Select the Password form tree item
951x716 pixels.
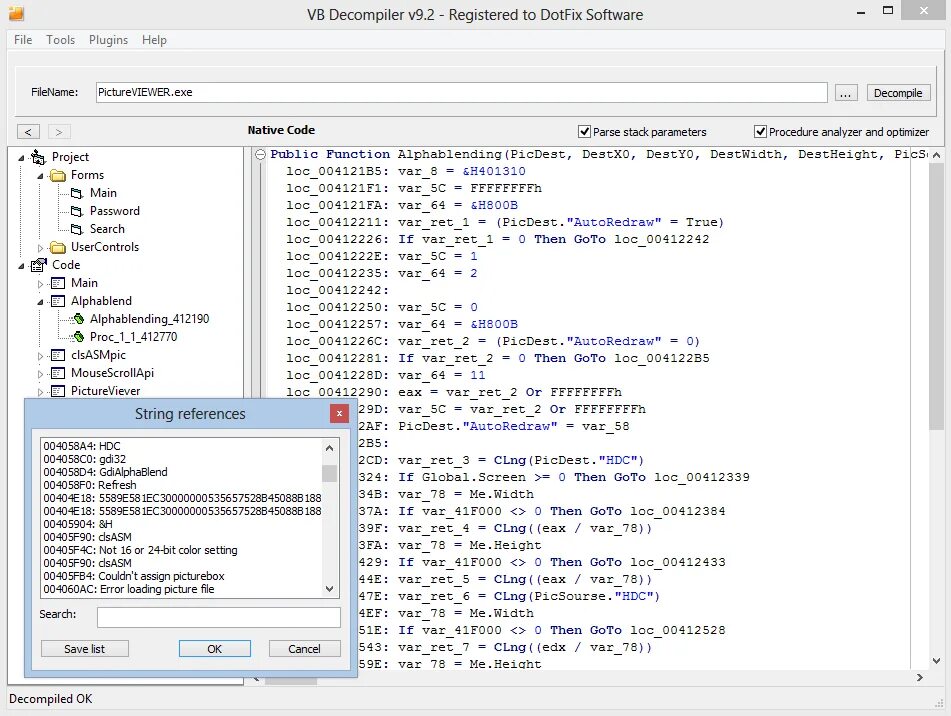pos(115,211)
